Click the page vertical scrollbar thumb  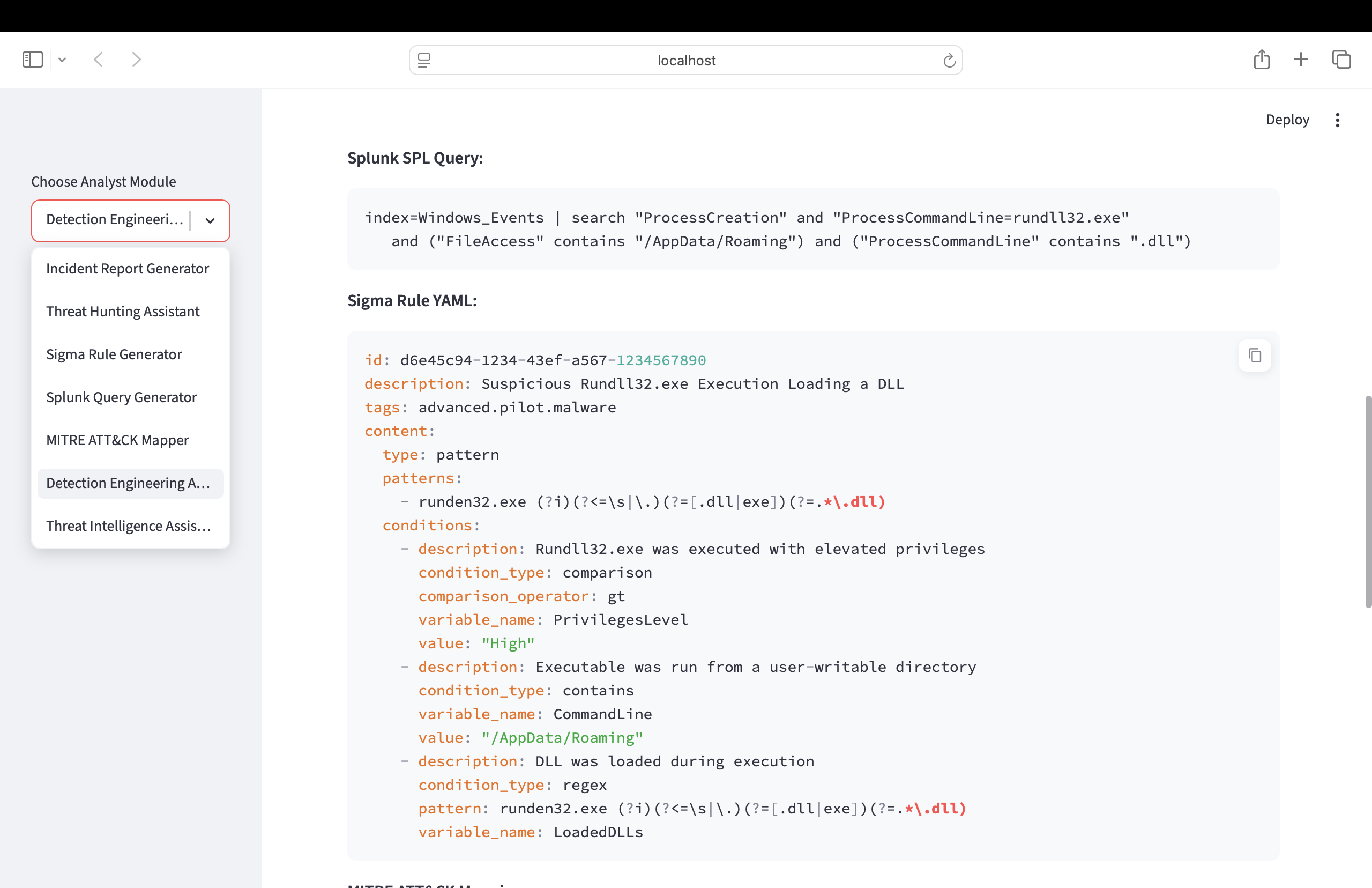pyautogui.click(x=1368, y=502)
